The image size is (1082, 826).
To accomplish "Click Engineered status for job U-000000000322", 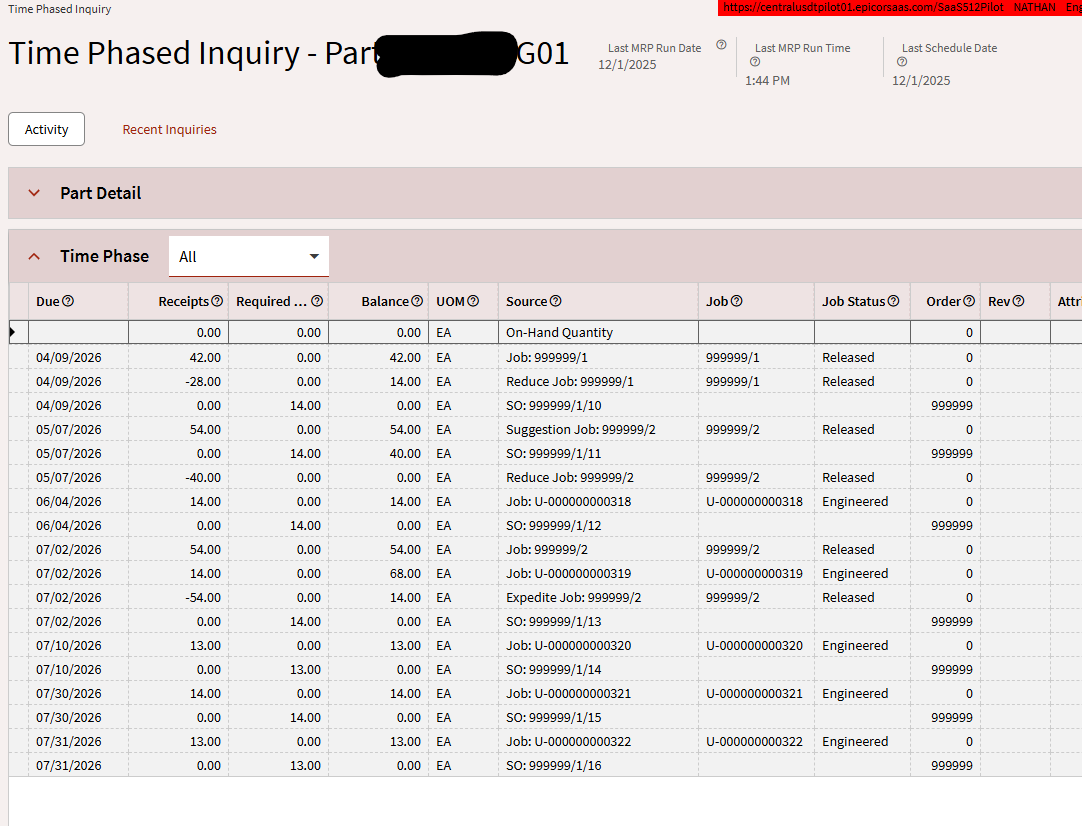I will click(855, 741).
